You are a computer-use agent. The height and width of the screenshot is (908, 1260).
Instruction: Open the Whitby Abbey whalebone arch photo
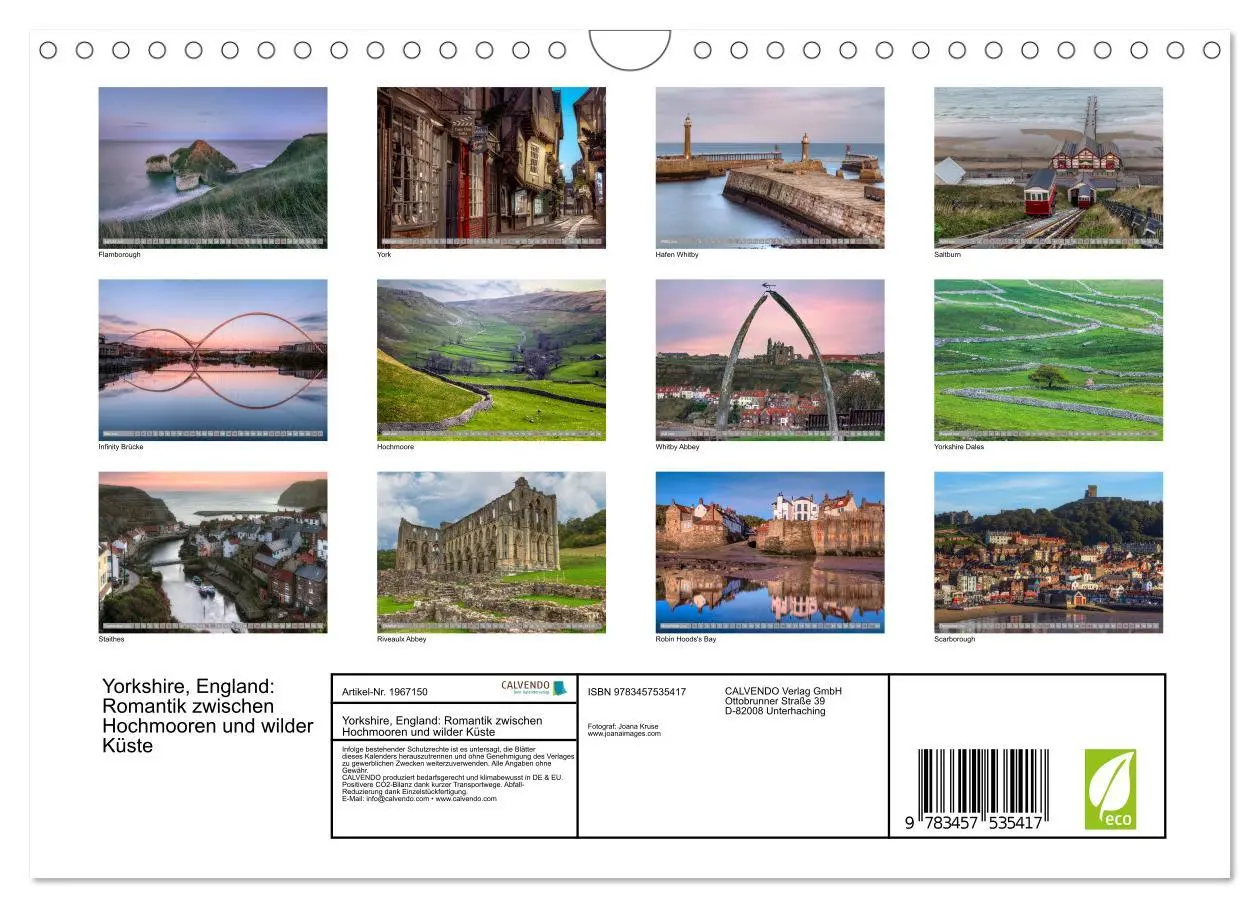tap(770, 360)
